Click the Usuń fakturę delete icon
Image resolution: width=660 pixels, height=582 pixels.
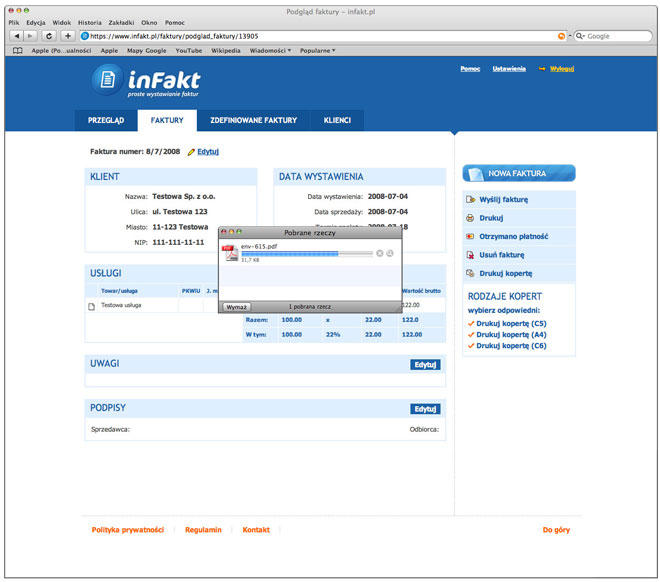click(470, 255)
